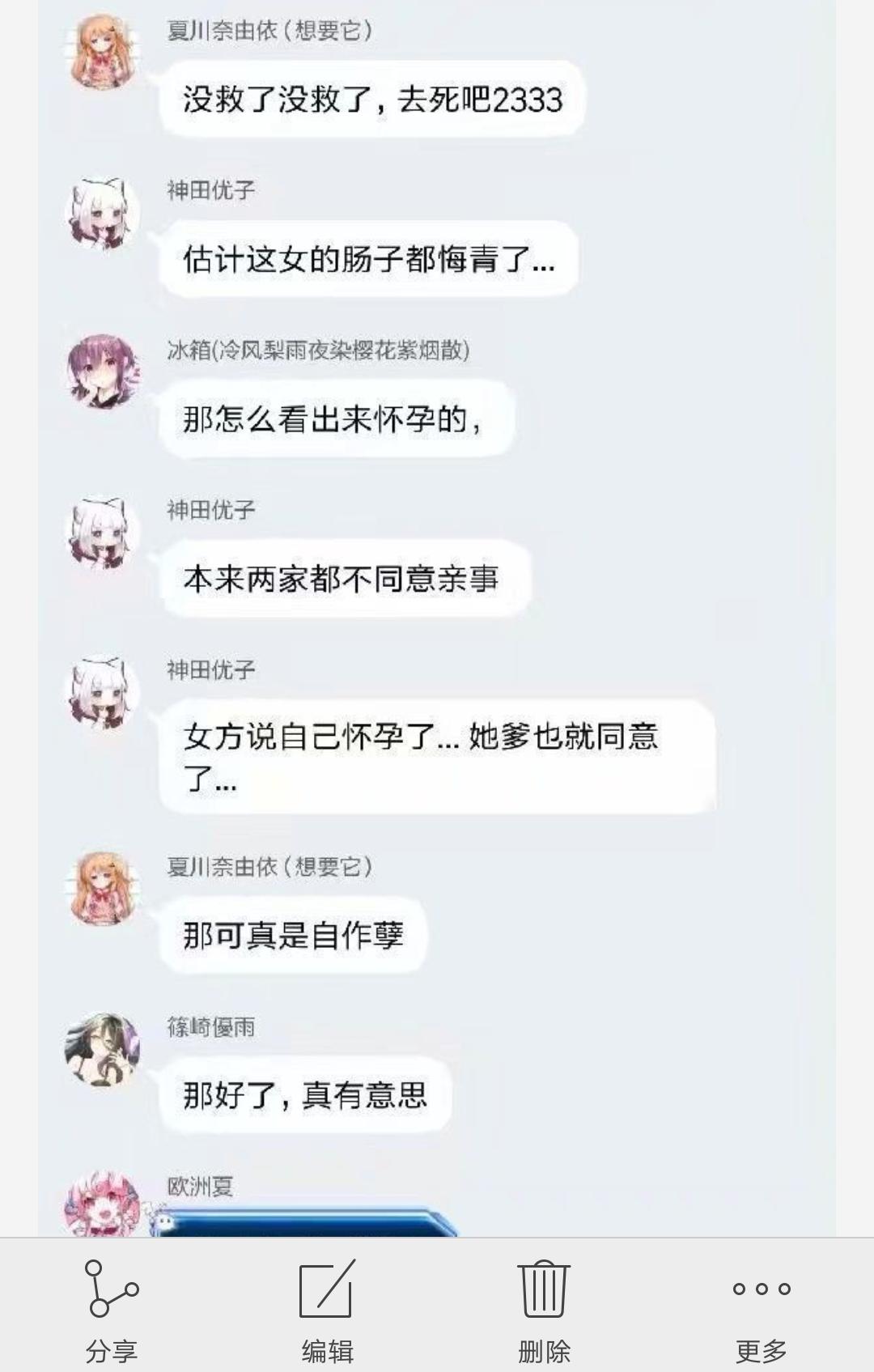Image resolution: width=874 pixels, height=1372 pixels.
Task: Tap the 删除 label in the bottom bar
Action: [x=544, y=1350]
